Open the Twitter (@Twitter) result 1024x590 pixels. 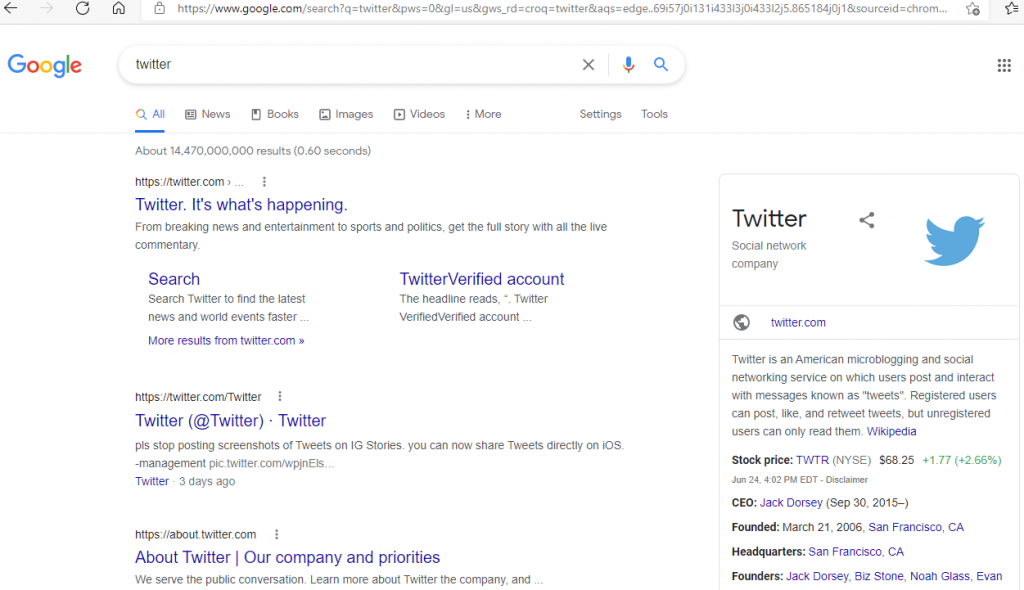point(231,421)
